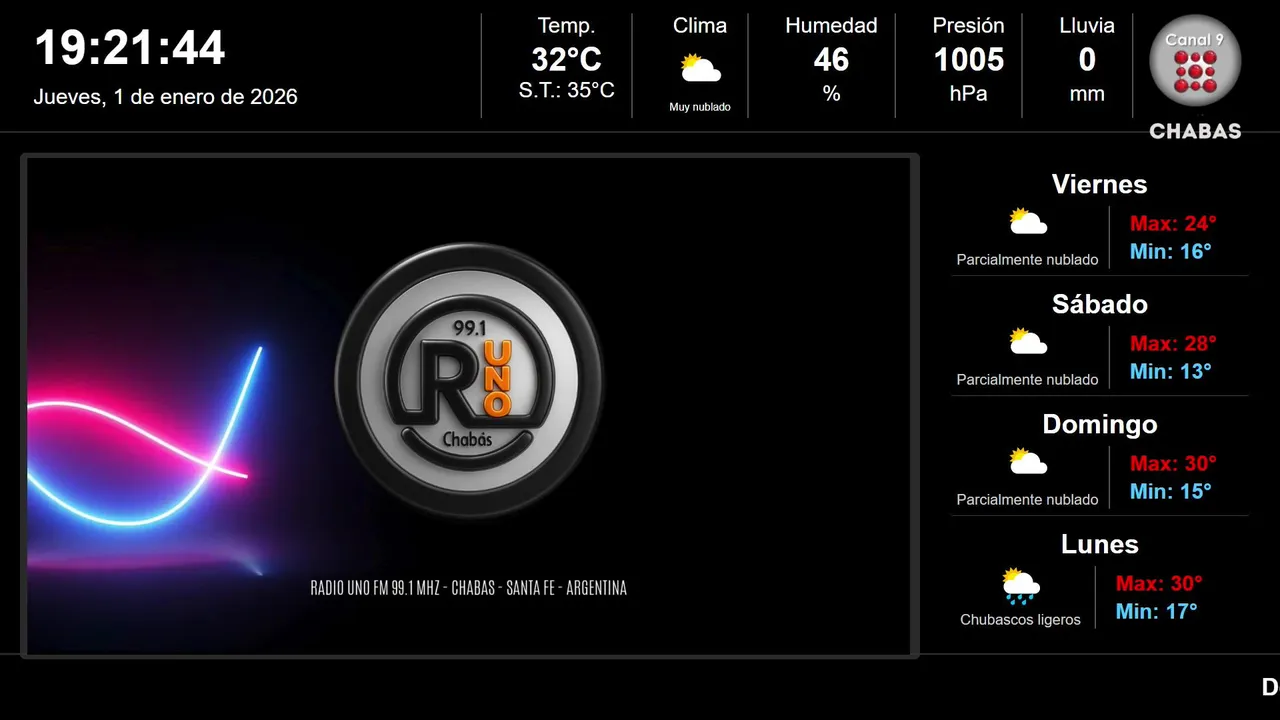Click the Viernes forecast heading

point(1099,184)
